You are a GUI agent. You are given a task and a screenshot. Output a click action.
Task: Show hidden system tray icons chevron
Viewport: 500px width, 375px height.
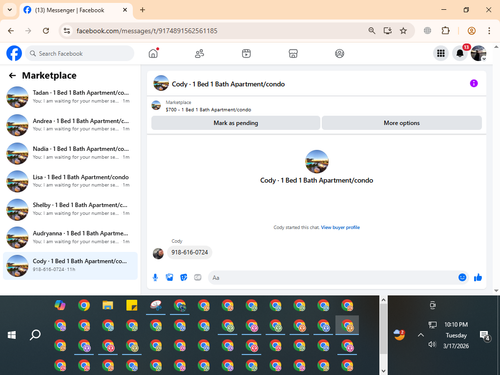421,335
